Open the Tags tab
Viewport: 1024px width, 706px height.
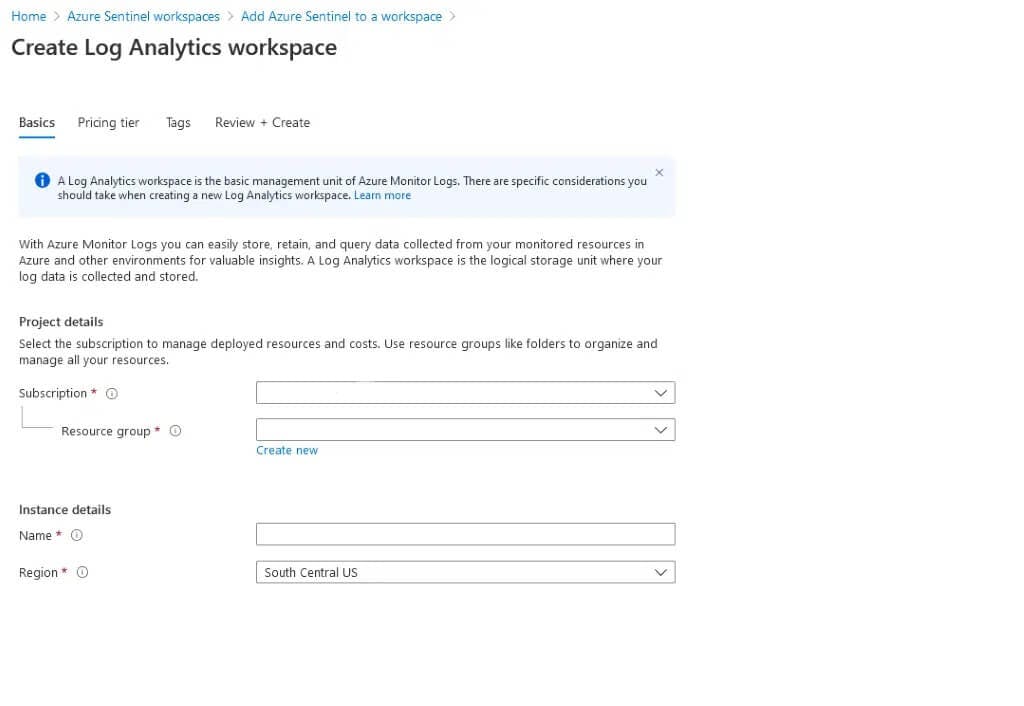point(178,122)
